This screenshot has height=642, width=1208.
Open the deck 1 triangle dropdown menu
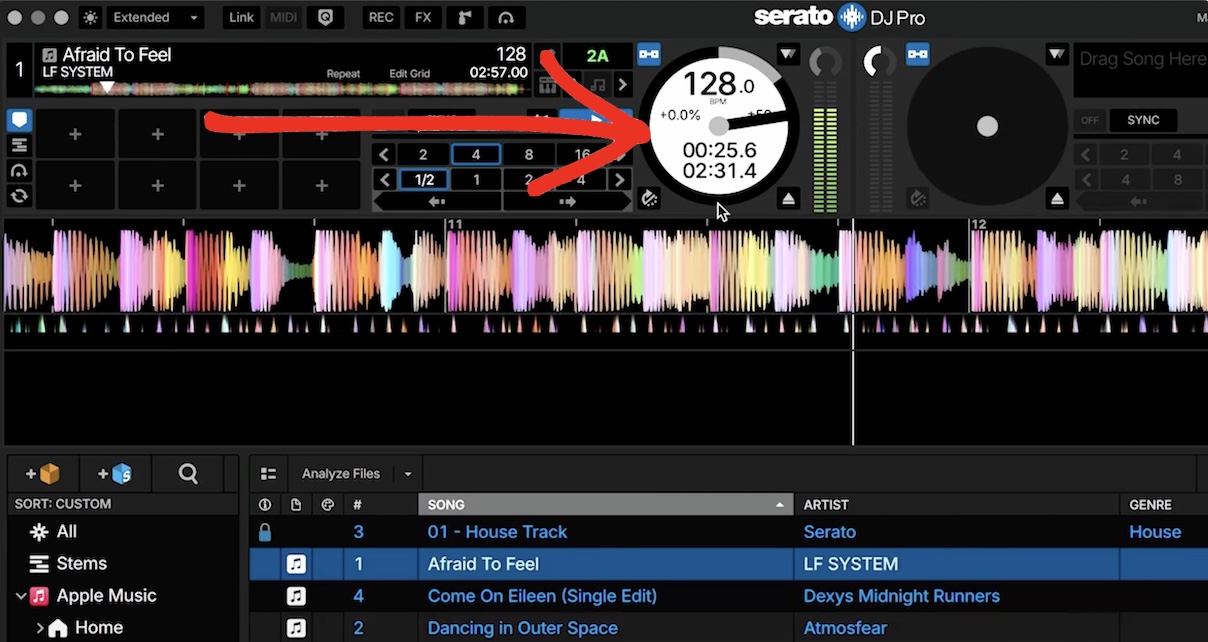pos(789,54)
